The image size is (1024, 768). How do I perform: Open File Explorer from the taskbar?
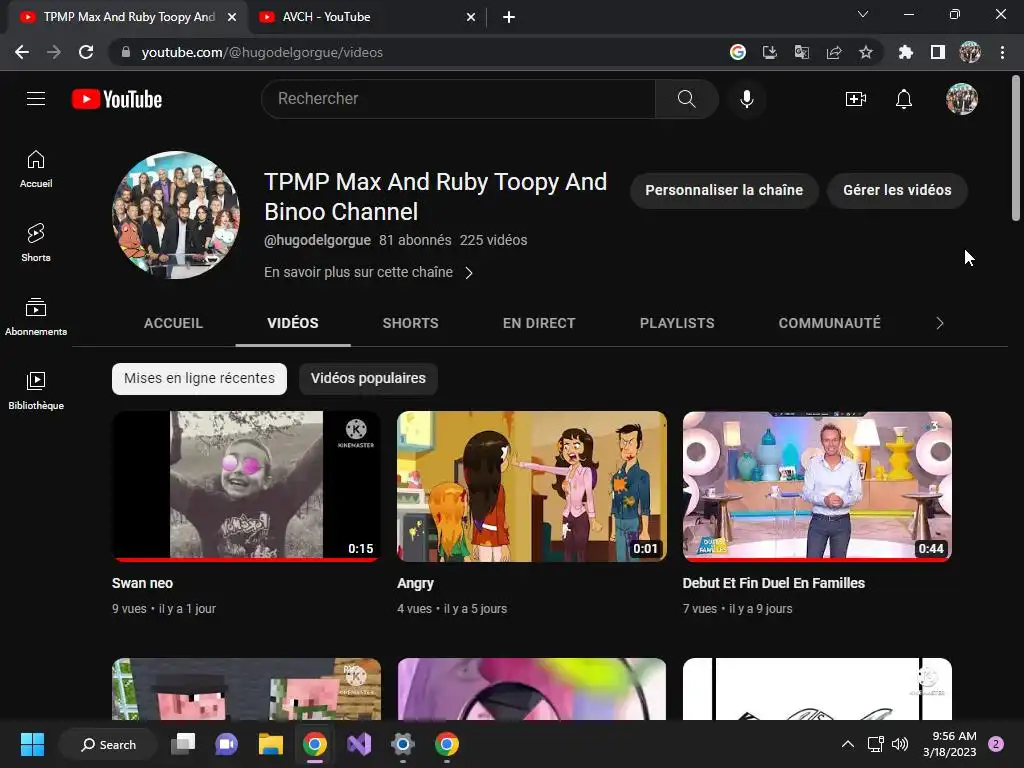click(270, 744)
